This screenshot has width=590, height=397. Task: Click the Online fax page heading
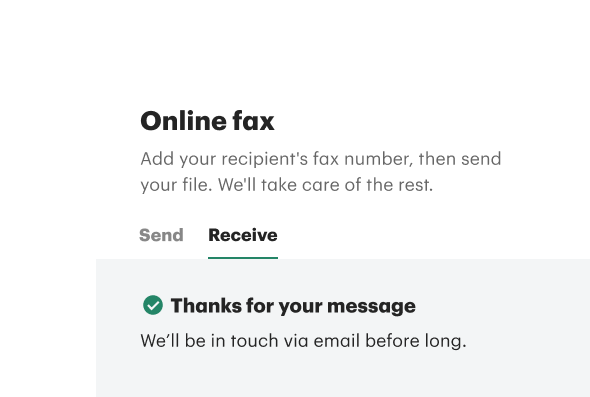(207, 121)
